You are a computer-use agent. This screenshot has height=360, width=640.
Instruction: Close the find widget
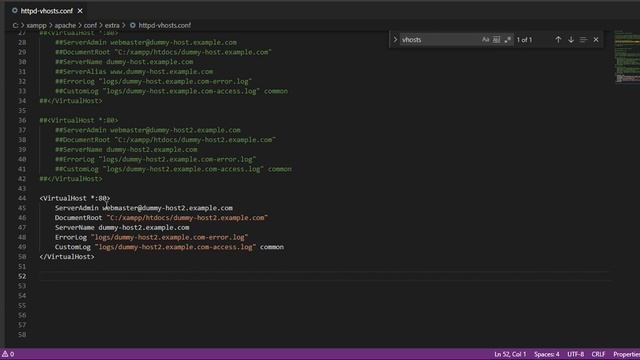click(x=596, y=40)
